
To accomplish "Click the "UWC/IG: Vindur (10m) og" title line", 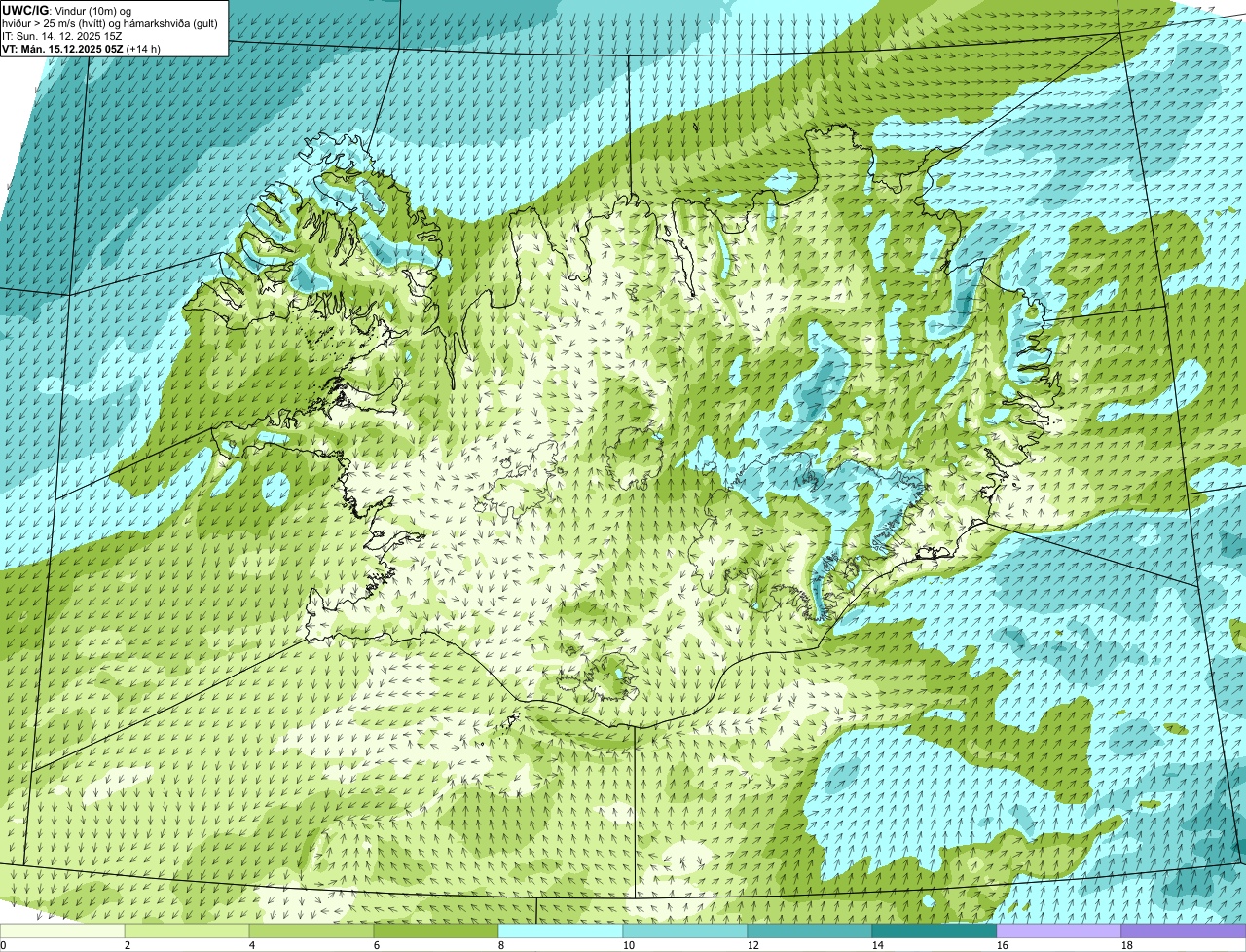I will [67, 10].
